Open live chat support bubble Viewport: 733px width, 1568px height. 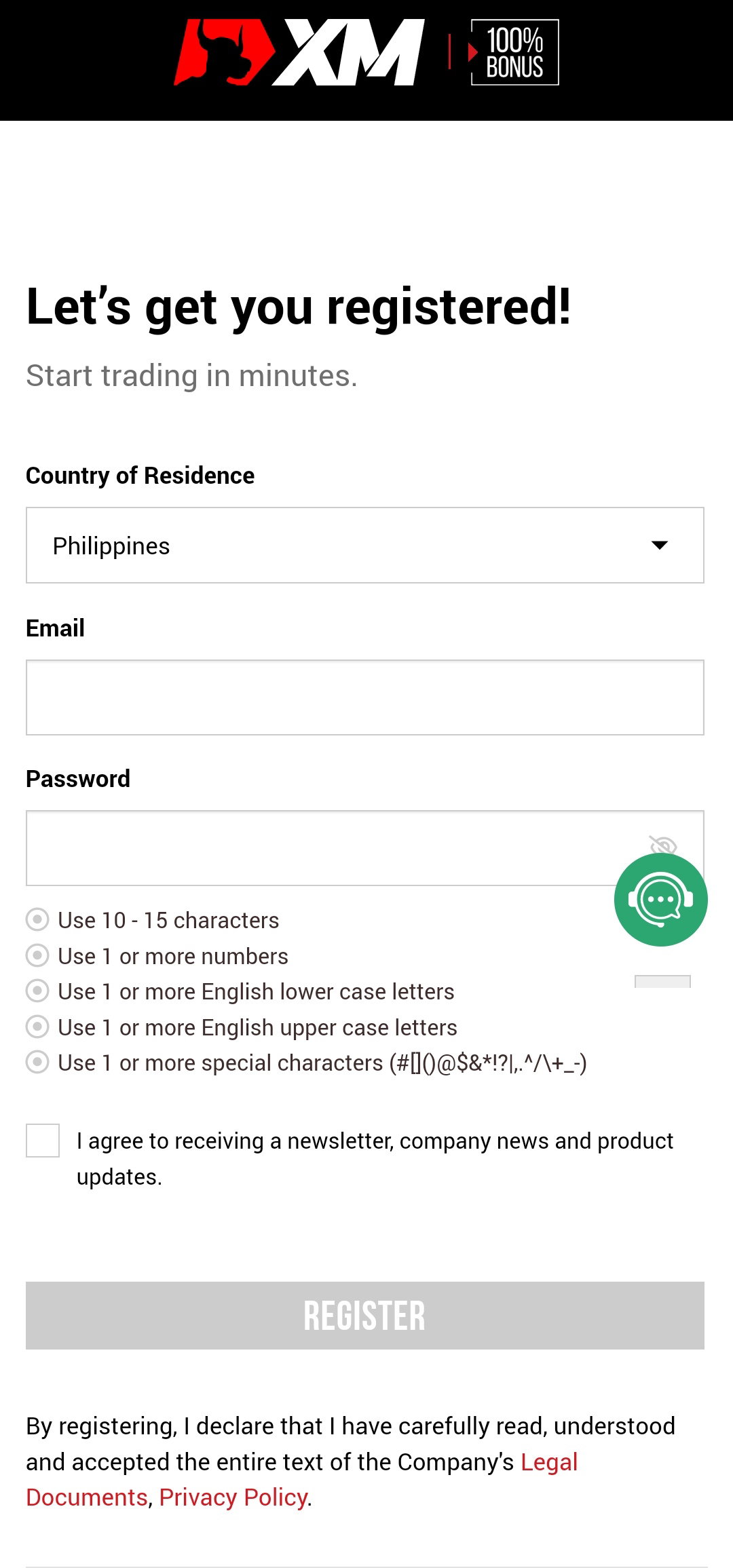tap(660, 900)
